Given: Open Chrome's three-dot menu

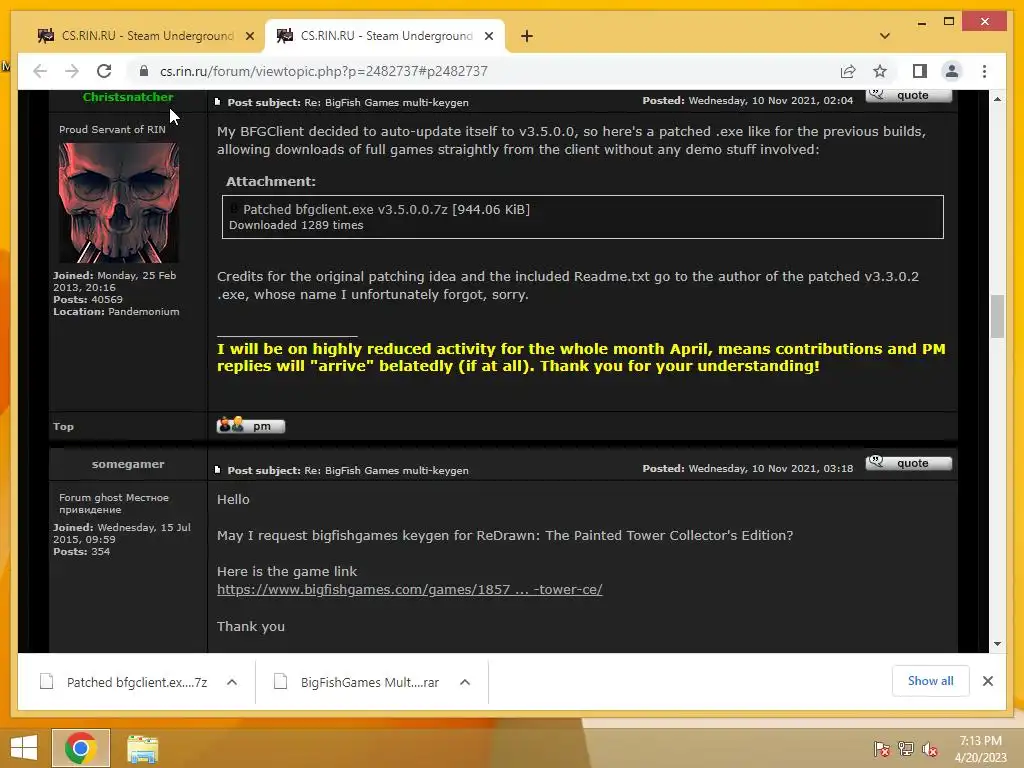Looking at the screenshot, I should tap(984, 71).
